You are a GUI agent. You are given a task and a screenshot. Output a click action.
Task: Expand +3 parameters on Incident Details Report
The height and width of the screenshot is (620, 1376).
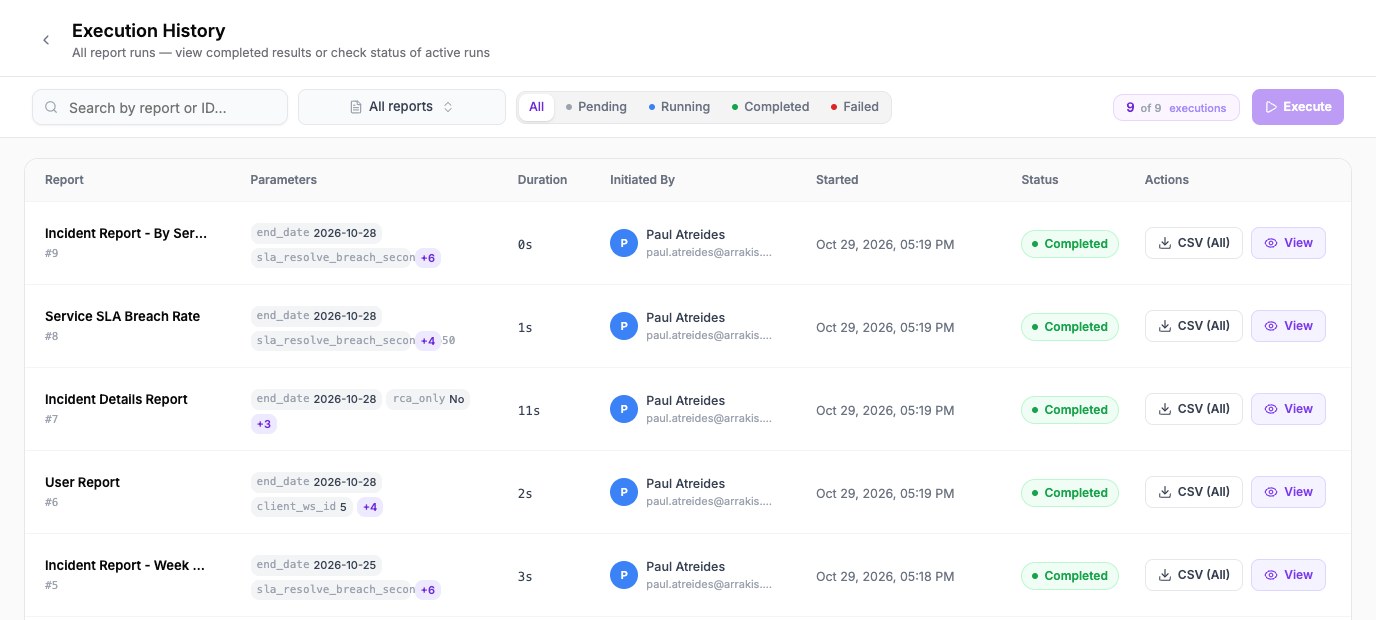(264, 424)
